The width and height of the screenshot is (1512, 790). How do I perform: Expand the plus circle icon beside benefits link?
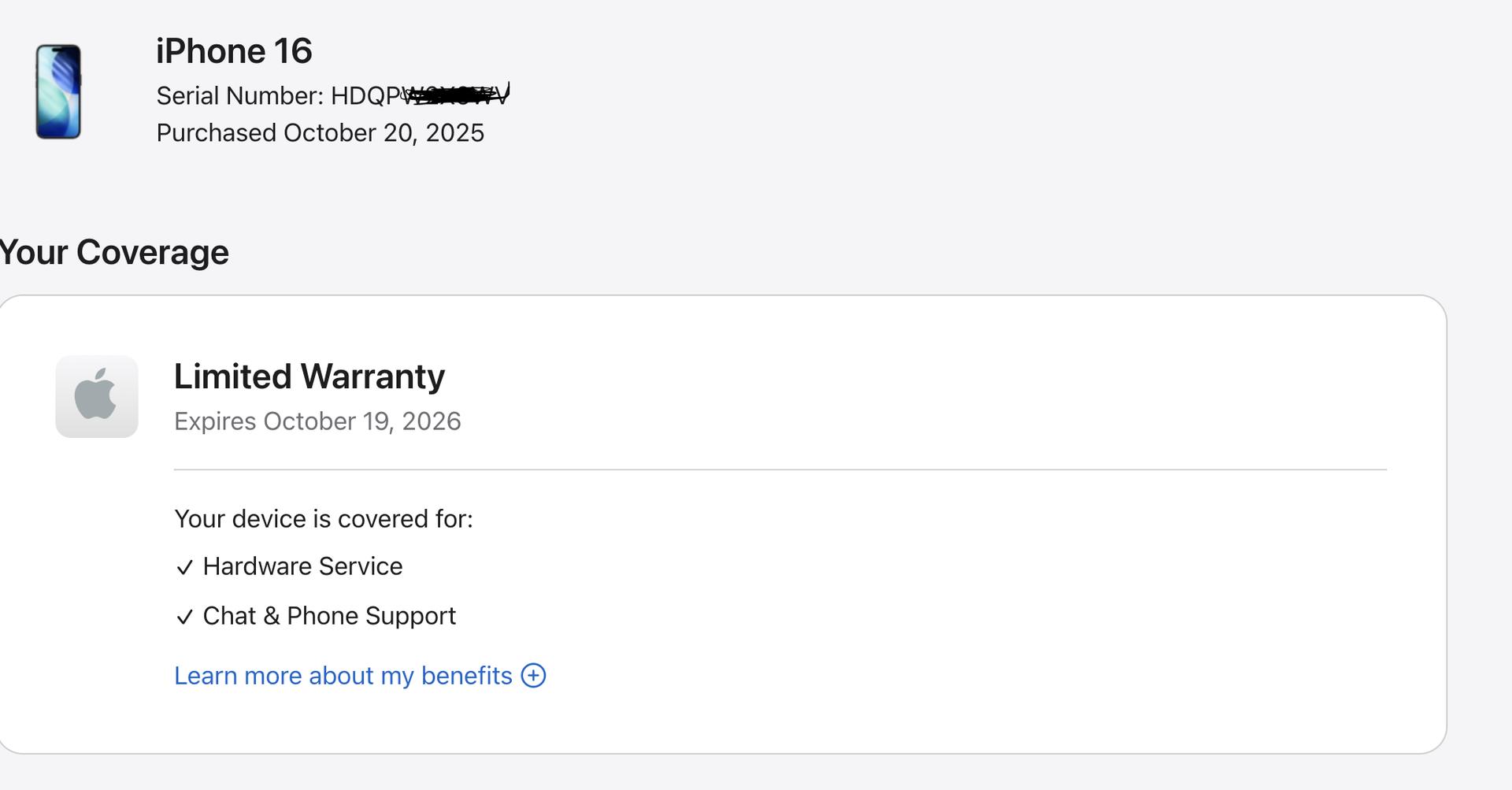click(533, 676)
